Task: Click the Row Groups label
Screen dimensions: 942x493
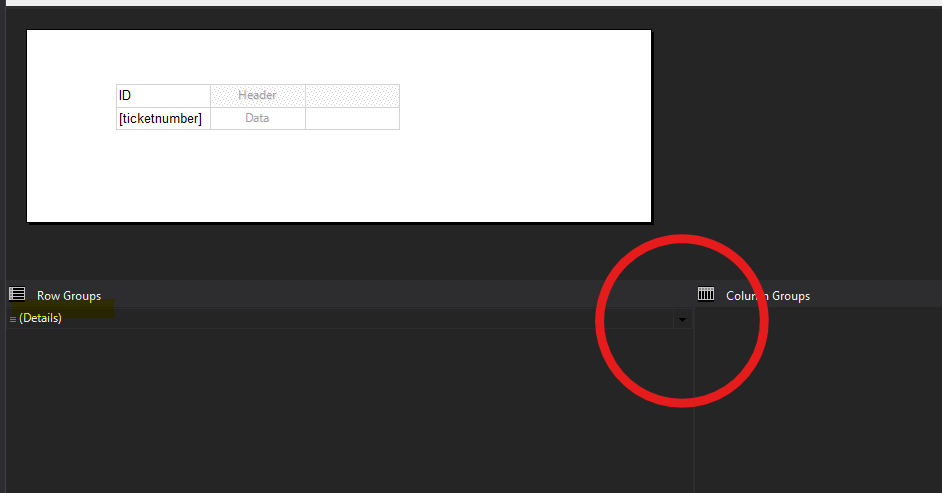Action: [69, 296]
